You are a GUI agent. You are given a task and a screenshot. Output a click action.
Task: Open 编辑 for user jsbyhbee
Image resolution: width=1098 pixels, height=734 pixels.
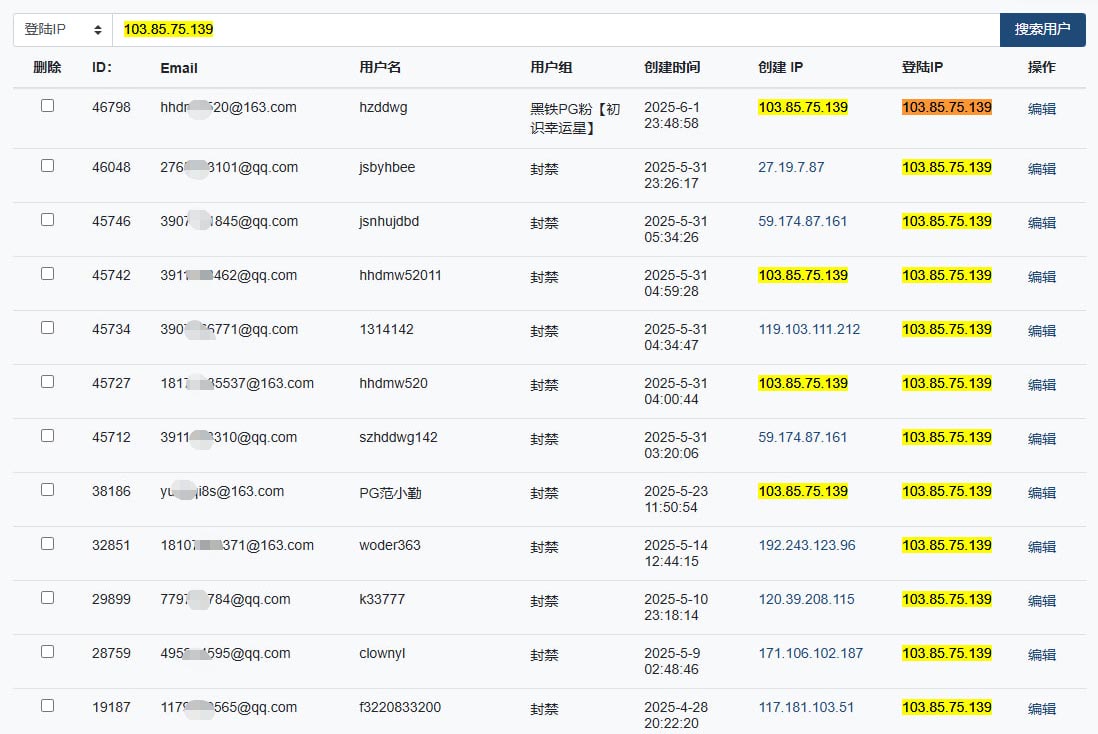tap(1041, 169)
